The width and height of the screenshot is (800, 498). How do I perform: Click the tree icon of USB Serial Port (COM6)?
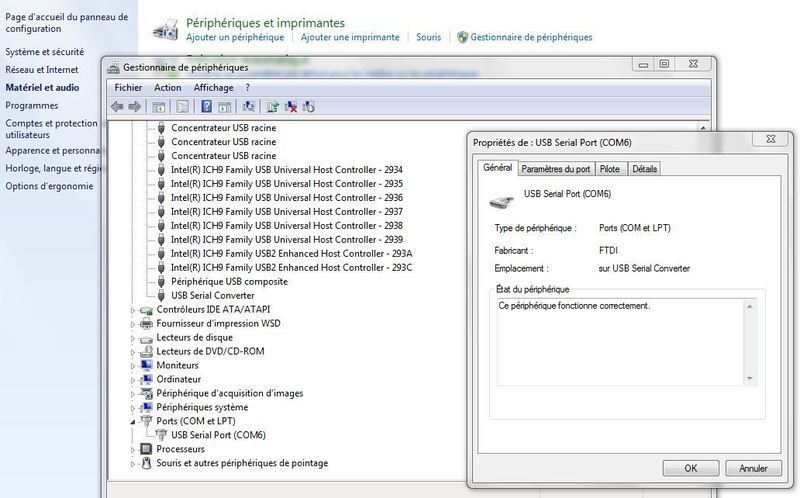tap(161, 435)
